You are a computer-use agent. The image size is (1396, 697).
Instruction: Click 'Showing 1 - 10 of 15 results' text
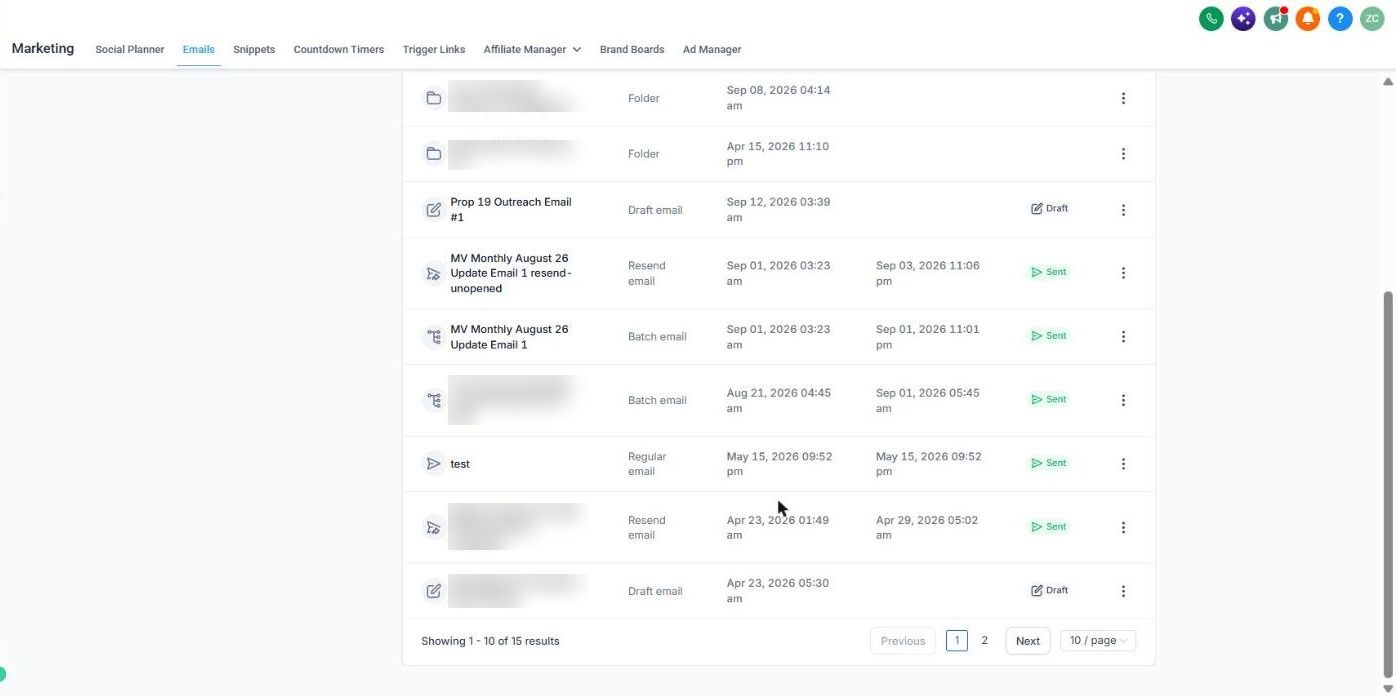coord(490,641)
